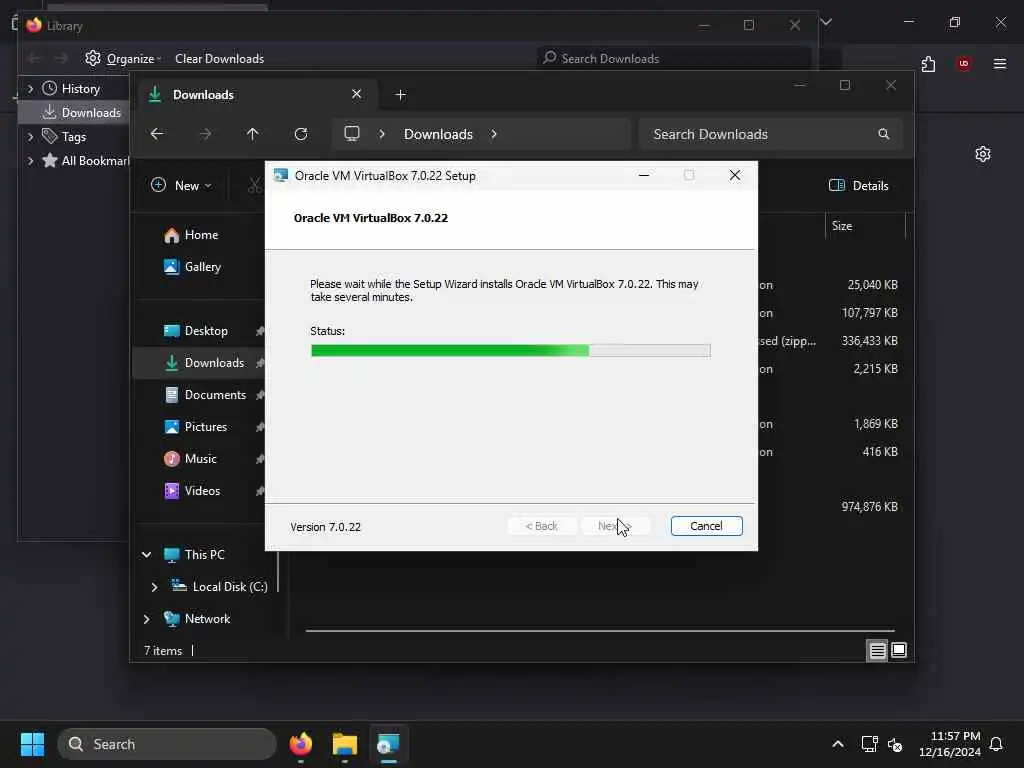
Task: Switch to details list view
Action: click(877, 650)
